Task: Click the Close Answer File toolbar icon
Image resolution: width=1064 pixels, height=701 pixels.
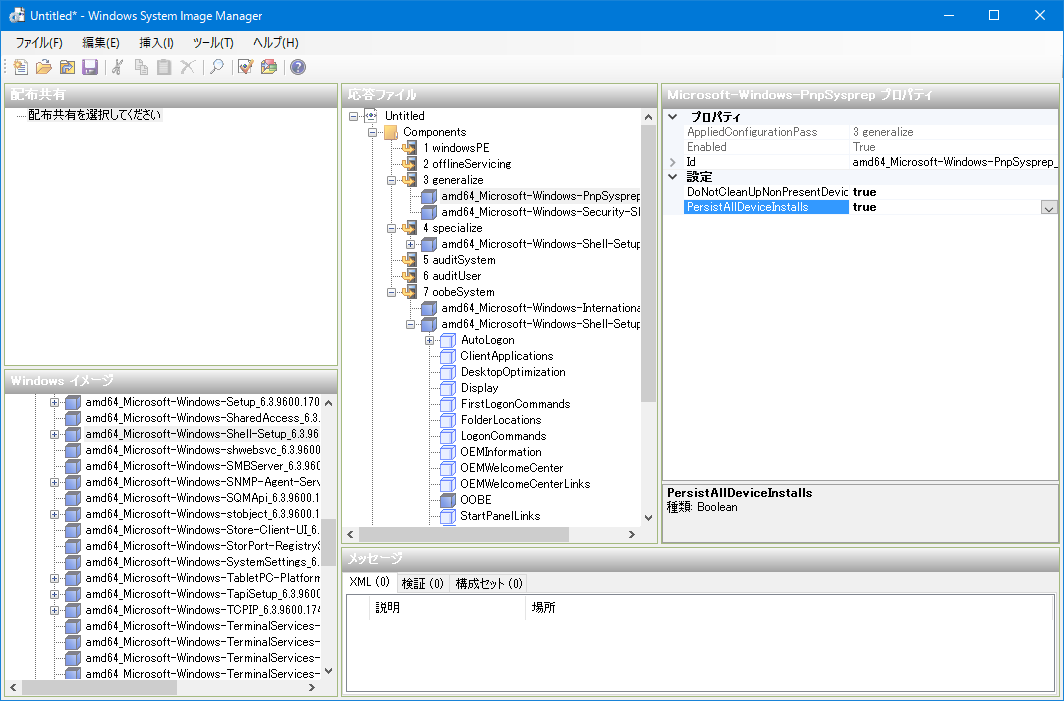Action: 67,67
